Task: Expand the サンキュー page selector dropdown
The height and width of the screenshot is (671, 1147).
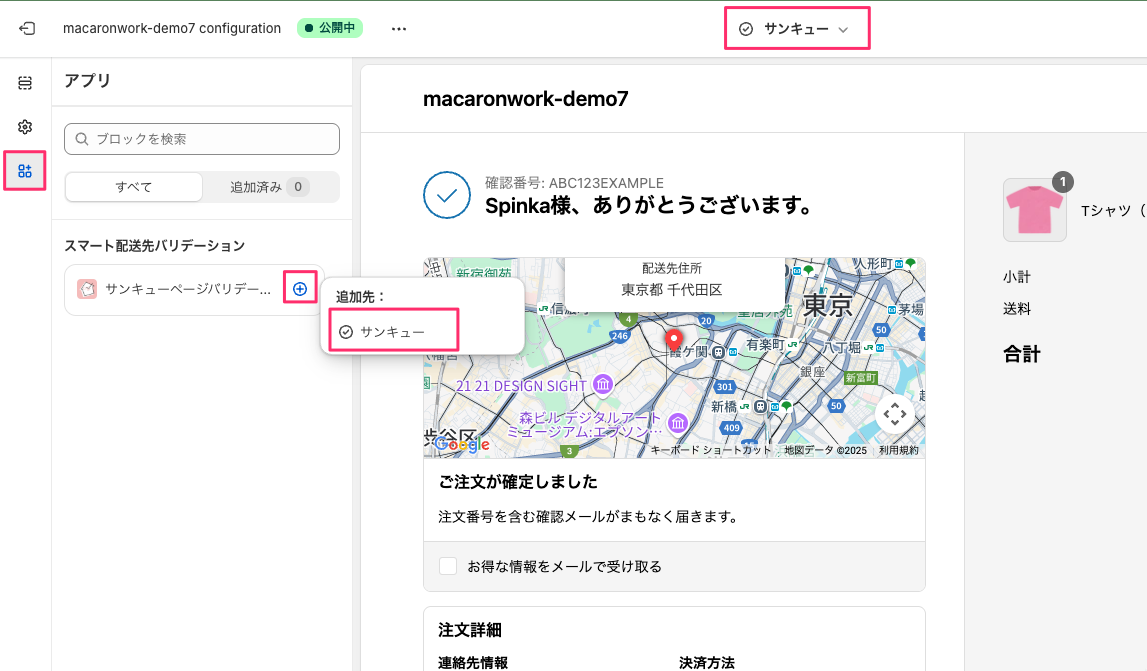Action: pos(797,29)
